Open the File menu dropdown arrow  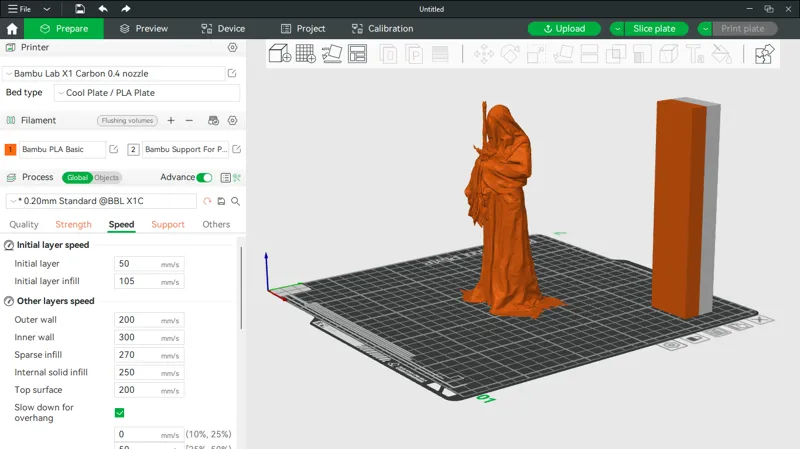46,9
